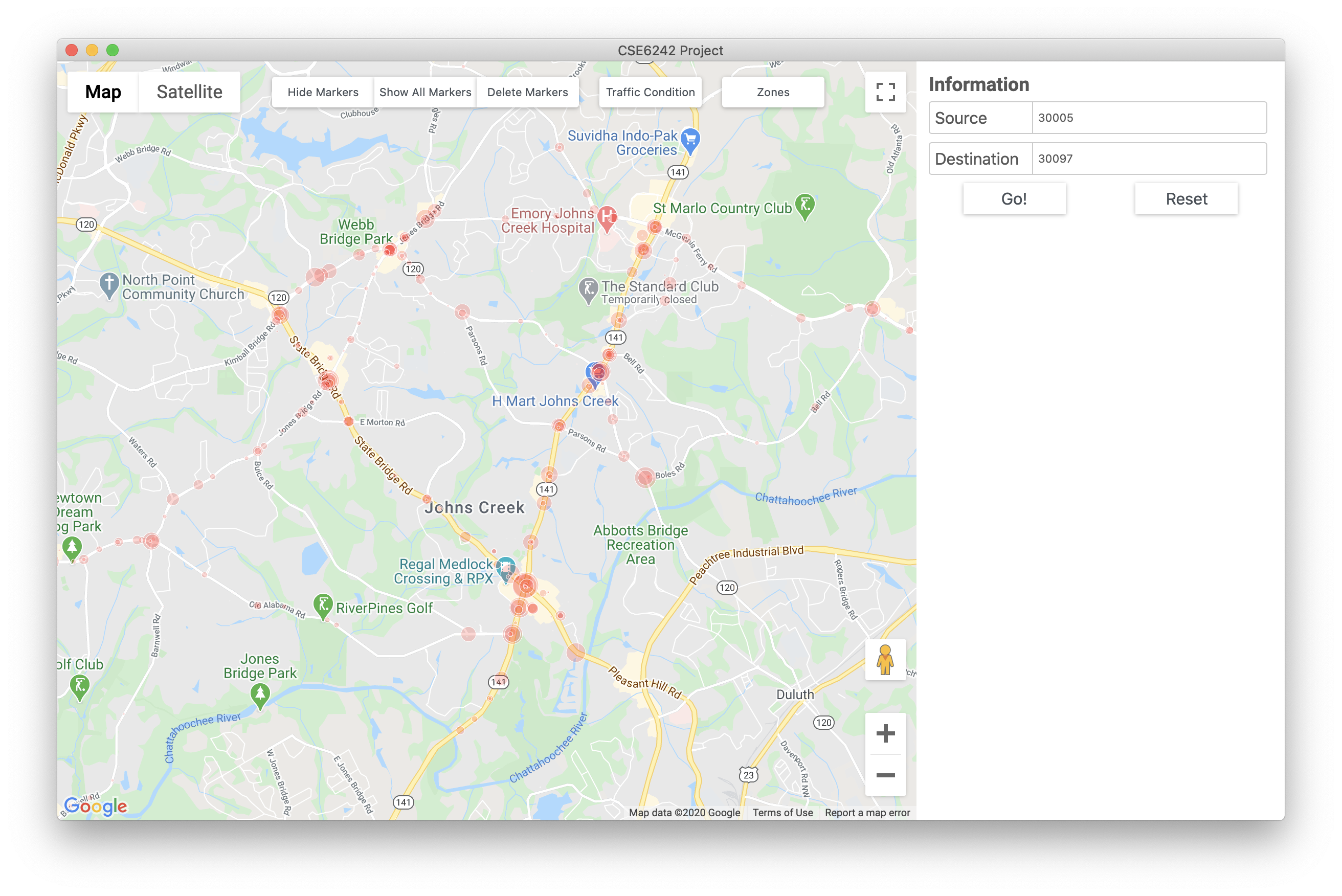Click the Source zip input field

point(1148,118)
